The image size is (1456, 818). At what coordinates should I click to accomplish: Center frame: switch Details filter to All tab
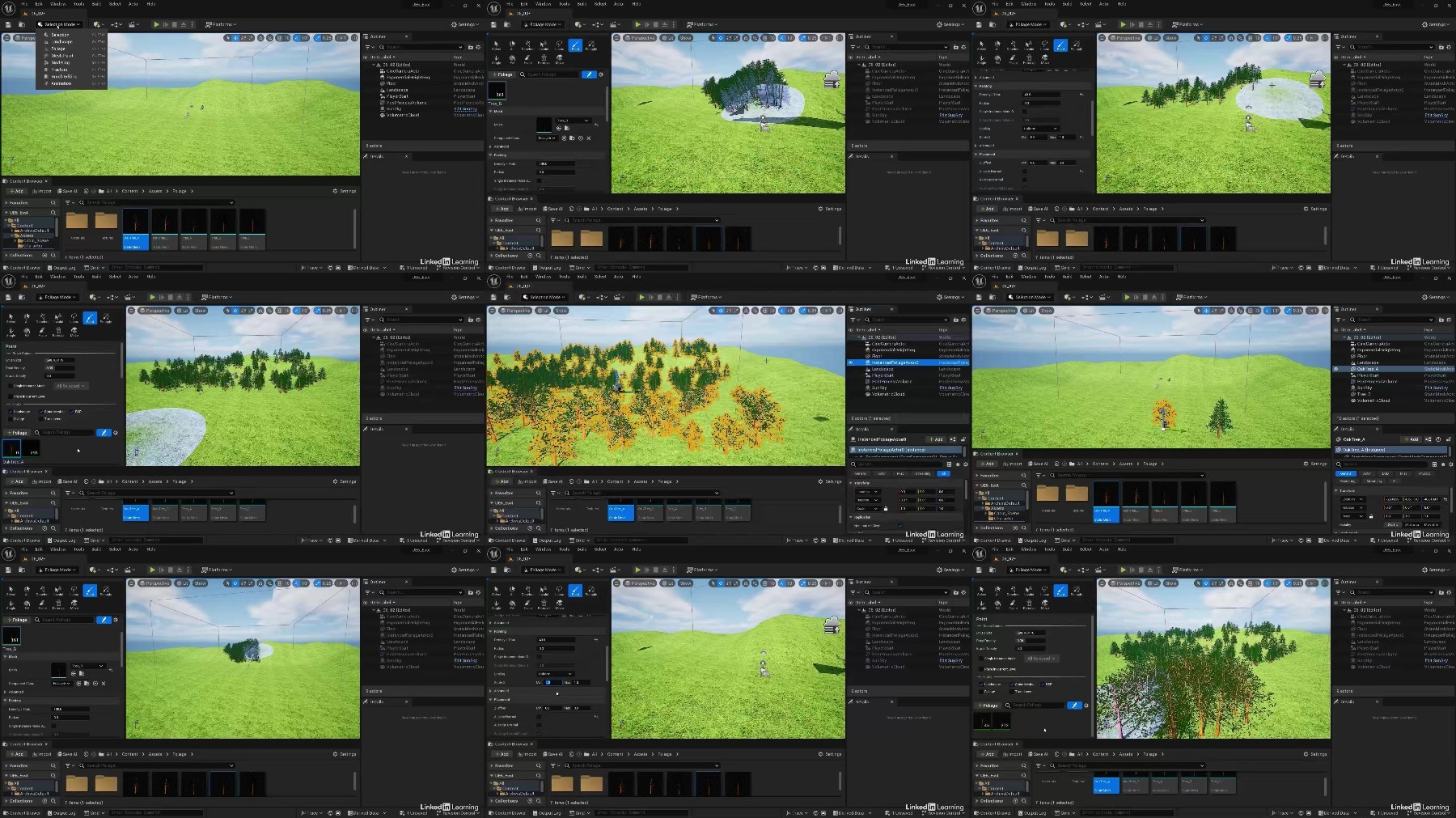pos(943,473)
